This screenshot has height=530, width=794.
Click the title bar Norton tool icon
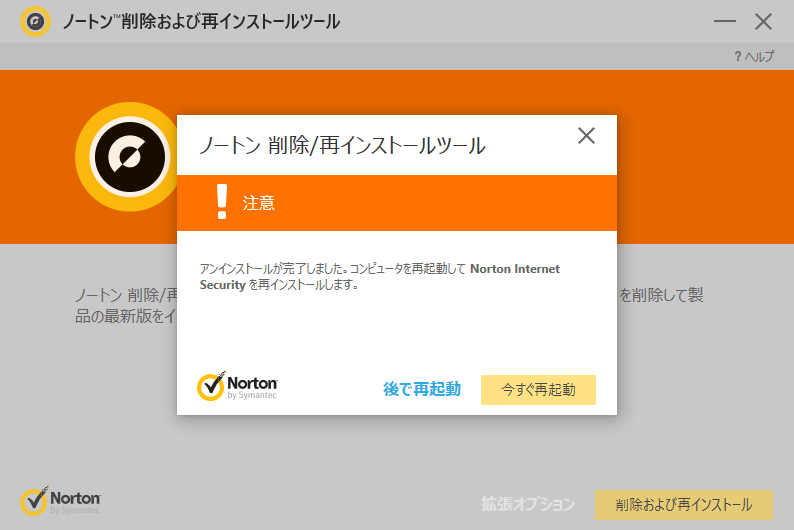point(35,22)
